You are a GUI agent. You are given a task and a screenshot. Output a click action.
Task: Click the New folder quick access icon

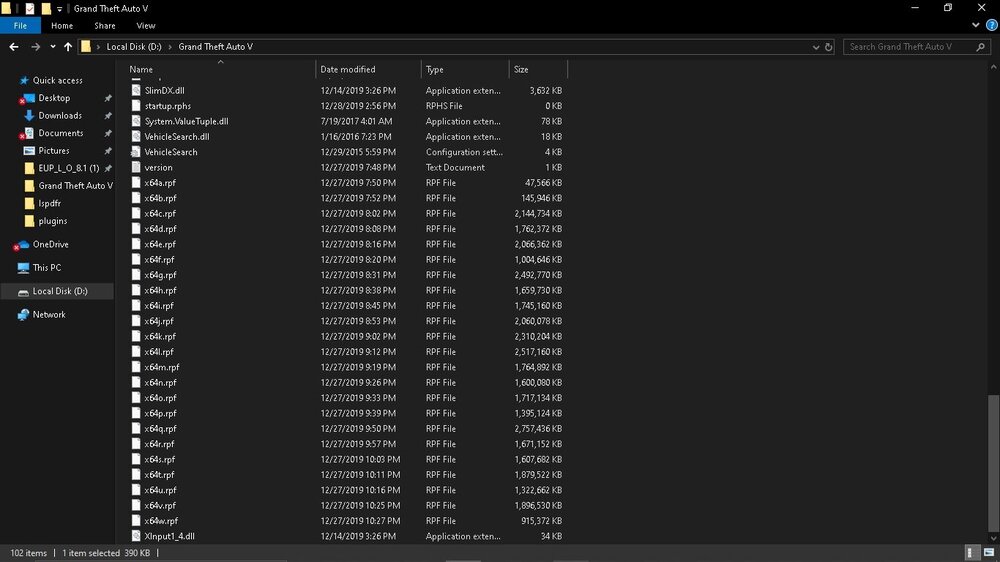tap(46, 8)
